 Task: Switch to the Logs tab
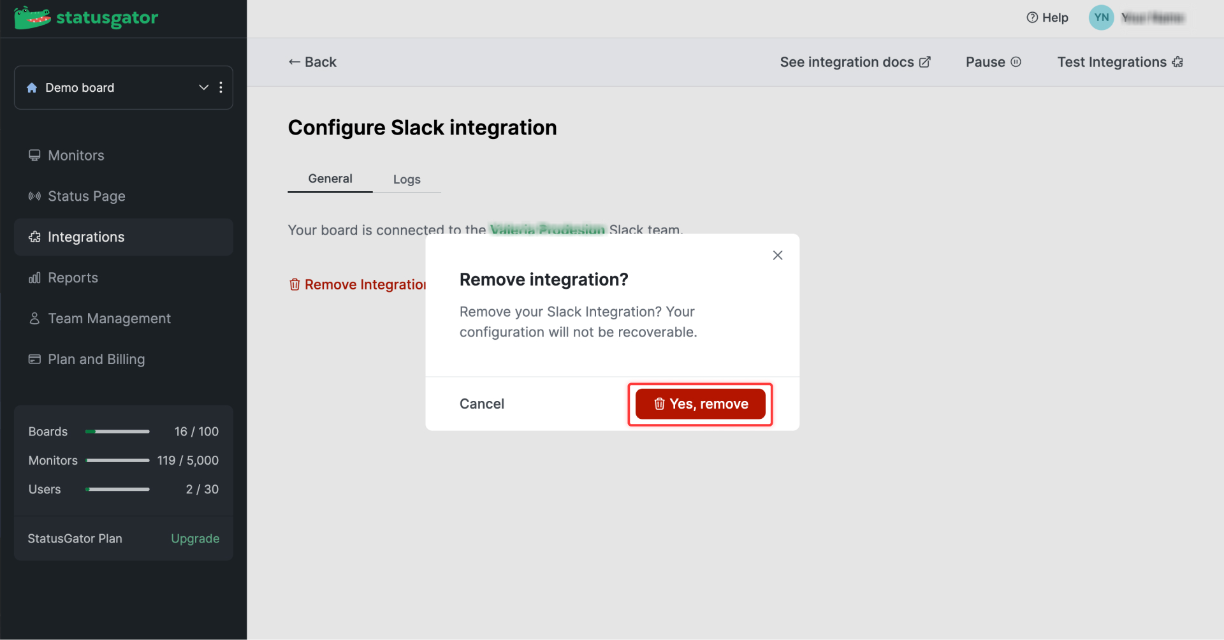click(x=407, y=179)
